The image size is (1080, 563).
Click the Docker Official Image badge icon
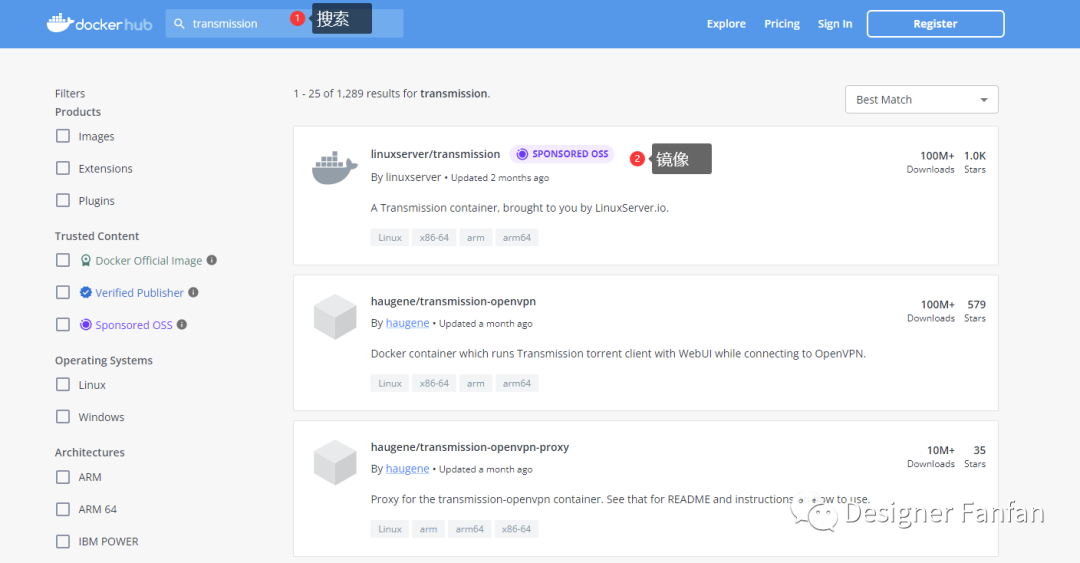point(85,260)
